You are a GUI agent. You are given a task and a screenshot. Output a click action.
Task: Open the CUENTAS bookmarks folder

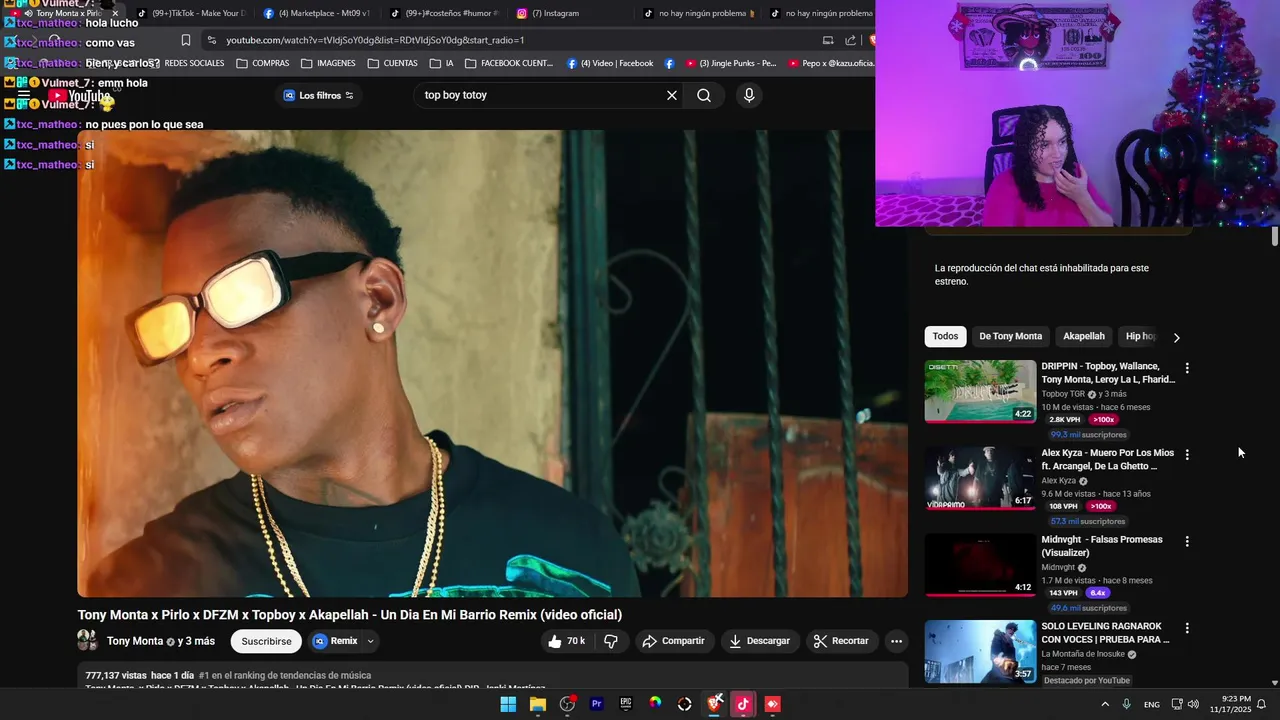392,63
